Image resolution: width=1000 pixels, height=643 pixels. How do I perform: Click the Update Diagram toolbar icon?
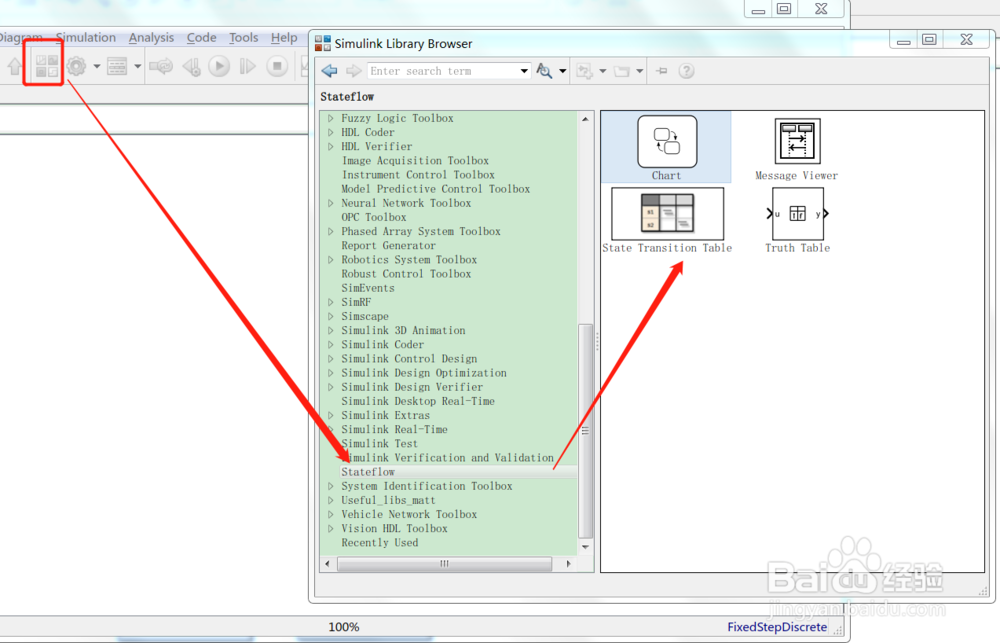pyautogui.click(x=161, y=66)
